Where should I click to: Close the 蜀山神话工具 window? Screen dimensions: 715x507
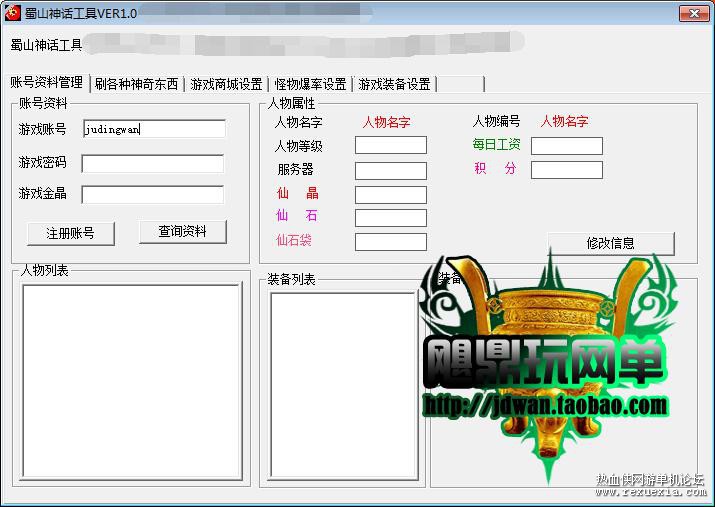point(694,13)
